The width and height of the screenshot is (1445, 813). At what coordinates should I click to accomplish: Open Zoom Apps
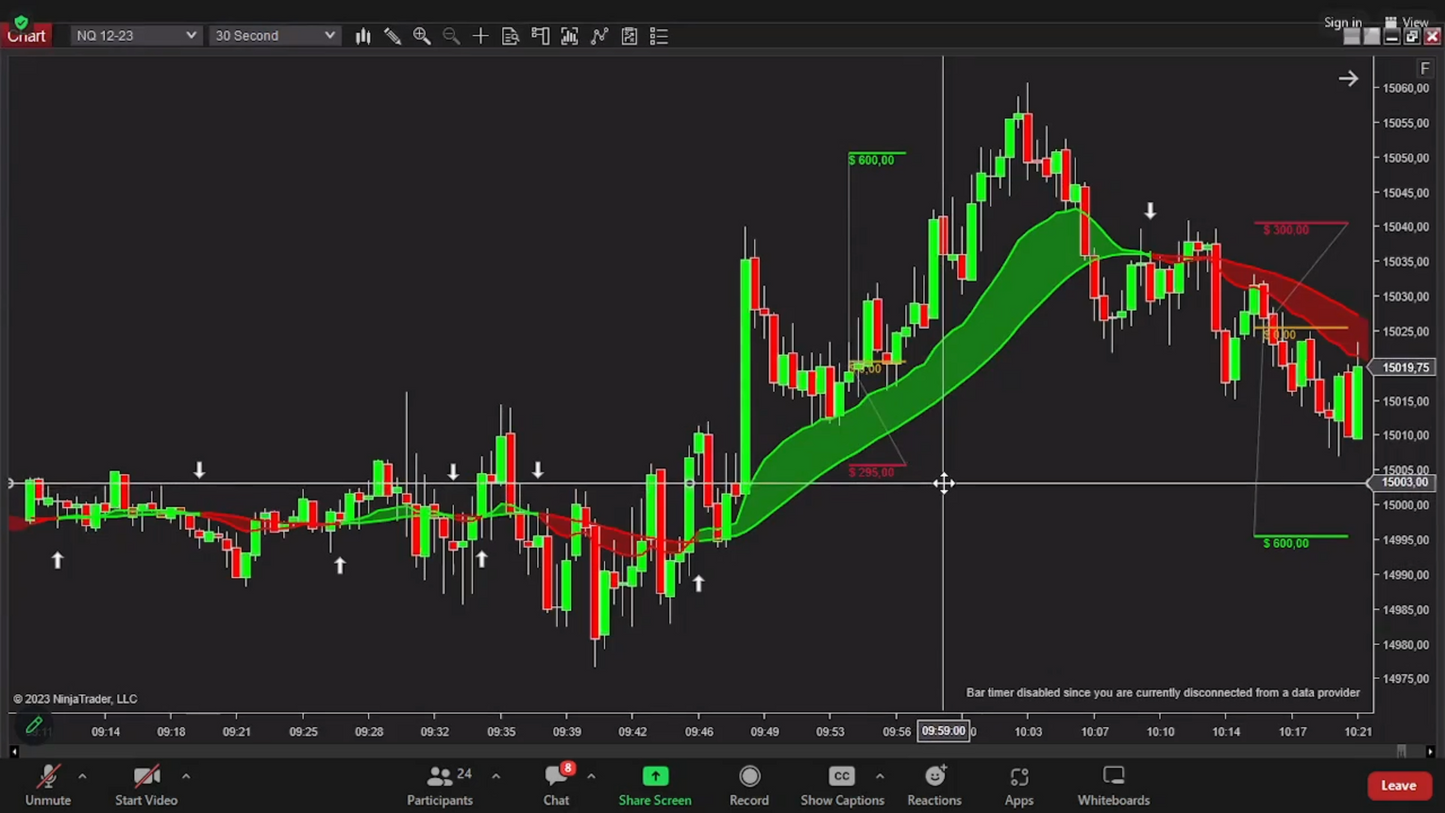tap(1019, 785)
